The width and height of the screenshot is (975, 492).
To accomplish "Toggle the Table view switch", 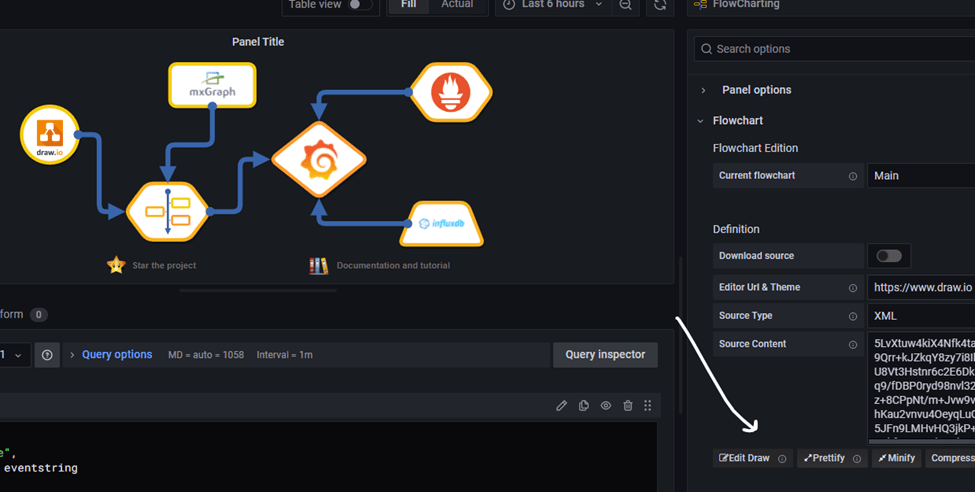I will click(x=359, y=5).
